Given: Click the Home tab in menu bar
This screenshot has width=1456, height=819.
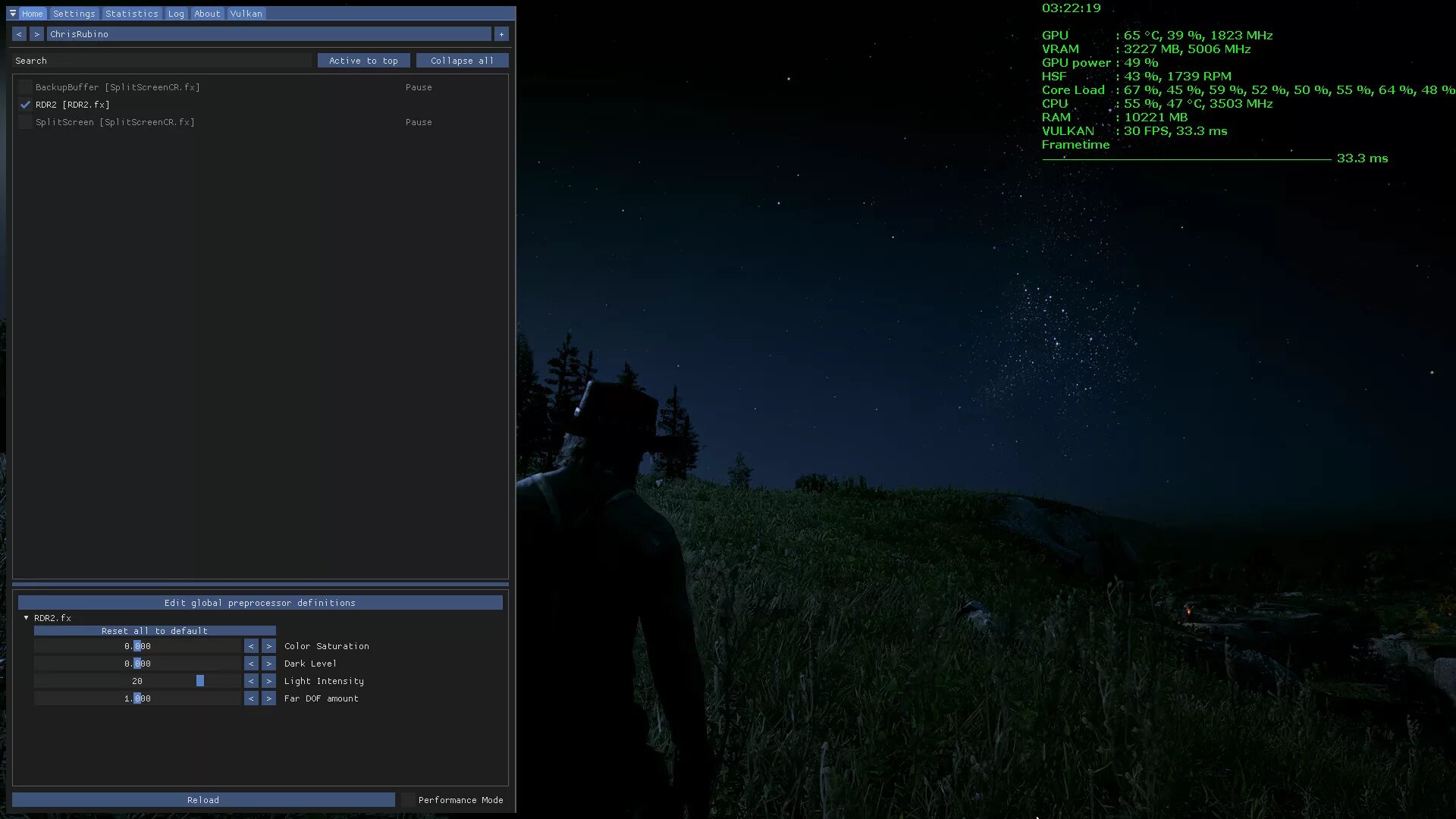Looking at the screenshot, I should click(32, 13).
